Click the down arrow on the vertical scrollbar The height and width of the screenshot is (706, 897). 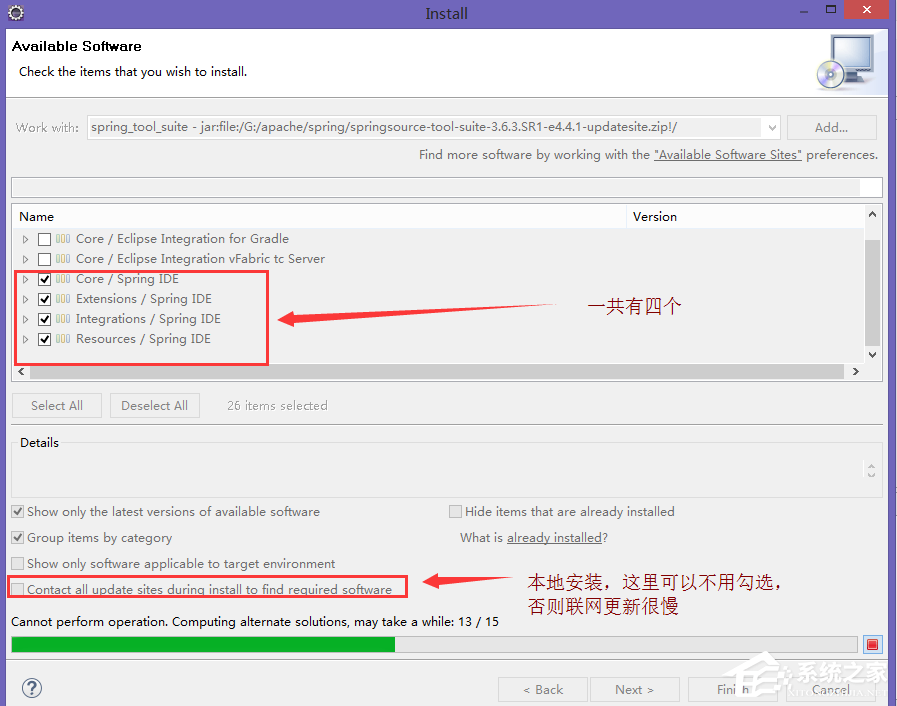click(871, 353)
